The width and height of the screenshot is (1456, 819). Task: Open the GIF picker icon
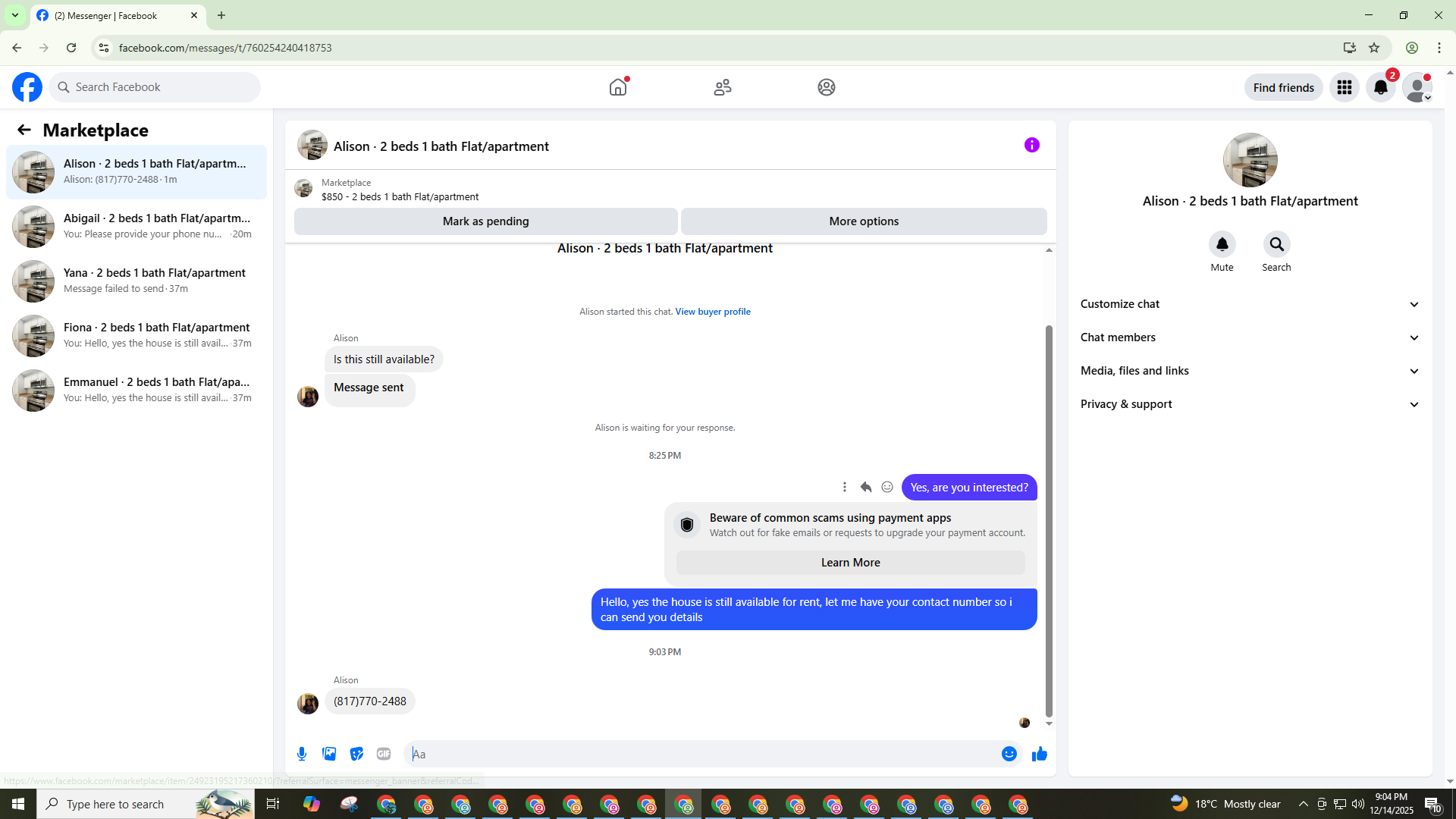384,754
